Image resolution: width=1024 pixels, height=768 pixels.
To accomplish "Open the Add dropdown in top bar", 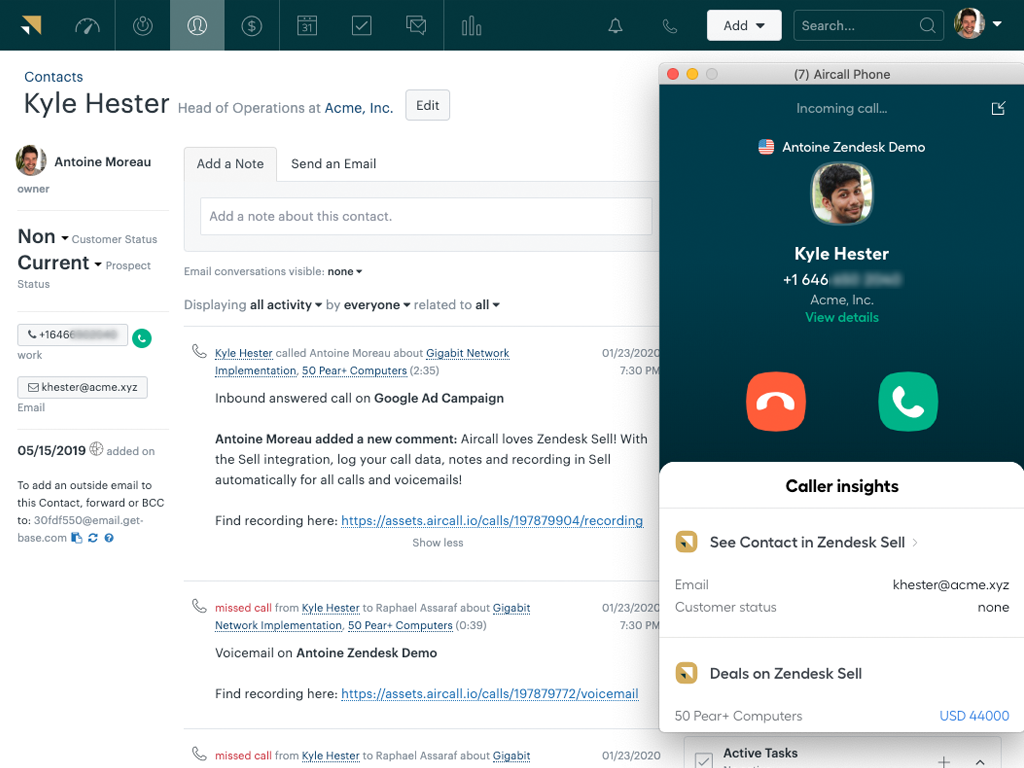I will 744,24.
